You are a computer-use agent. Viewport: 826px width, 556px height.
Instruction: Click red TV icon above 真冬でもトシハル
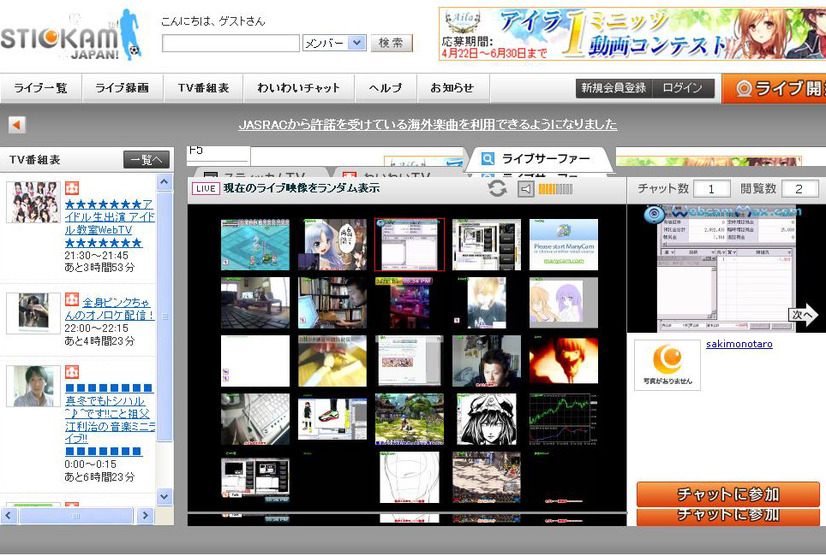[x=72, y=372]
